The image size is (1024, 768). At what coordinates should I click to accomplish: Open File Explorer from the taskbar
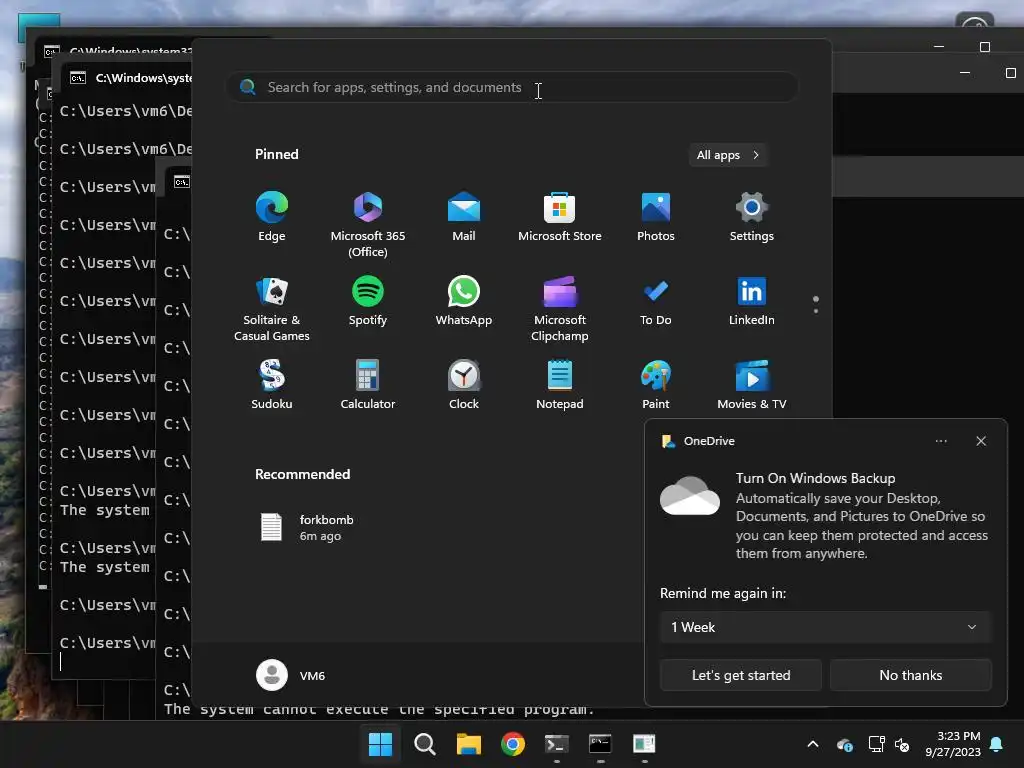tap(468, 744)
